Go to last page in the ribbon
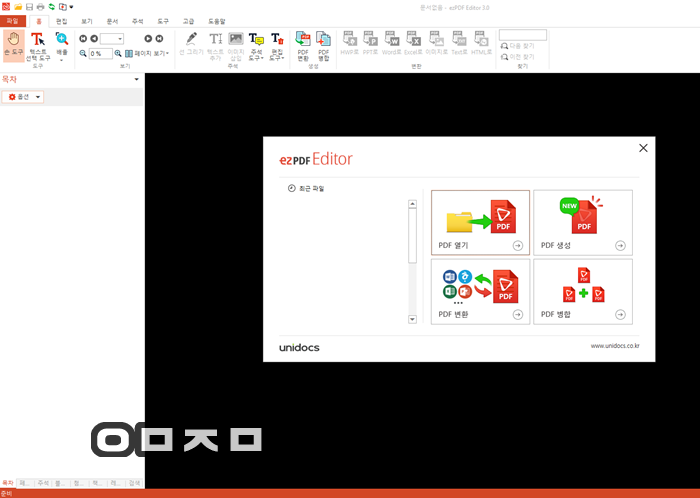Image resolution: width=700 pixels, height=498 pixels. pyautogui.click(x=159, y=39)
